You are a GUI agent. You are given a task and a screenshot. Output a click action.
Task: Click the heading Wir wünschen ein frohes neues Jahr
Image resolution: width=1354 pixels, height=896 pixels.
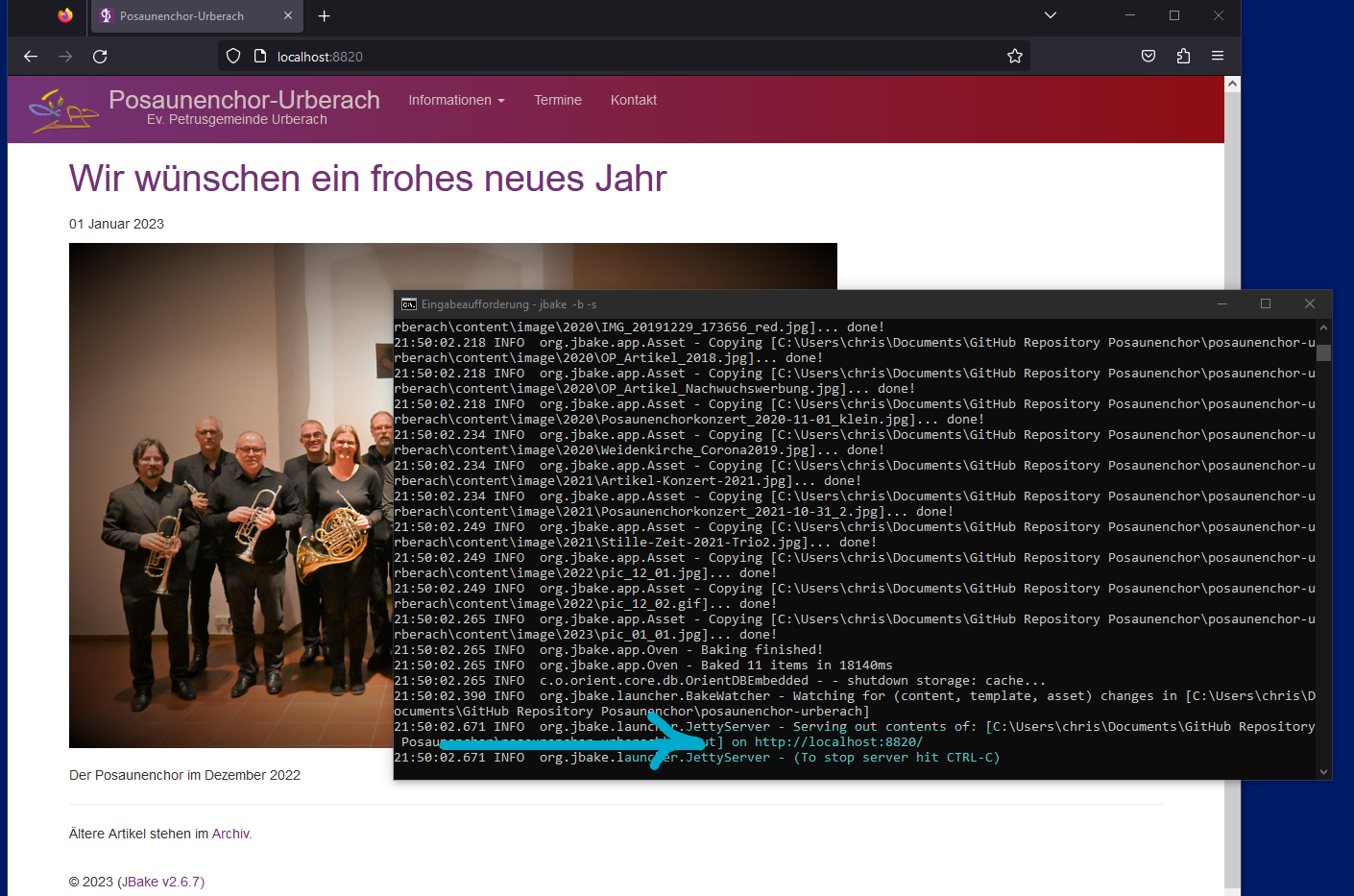click(368, 179)
